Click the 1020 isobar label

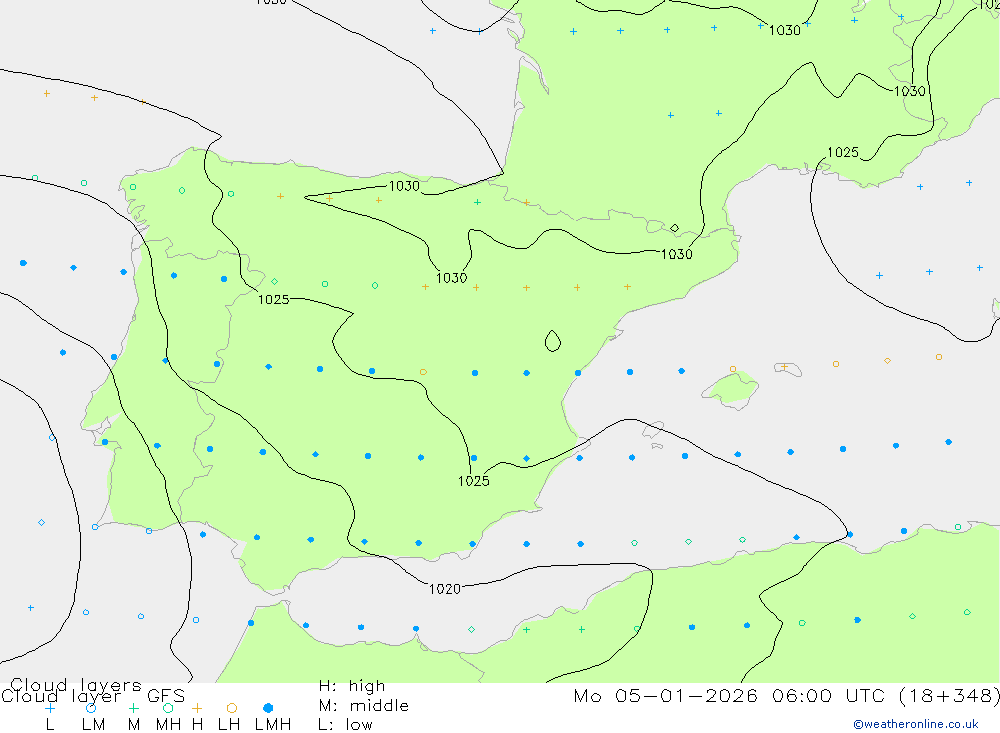click(x=445, y=589)
